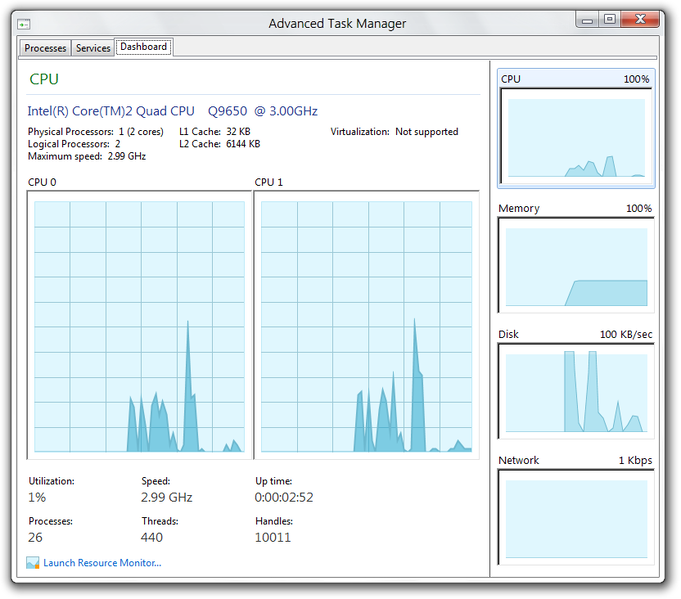Click the Intel Core2 Quad CPU name
This screenshot has height=599, width=681.
172,111
